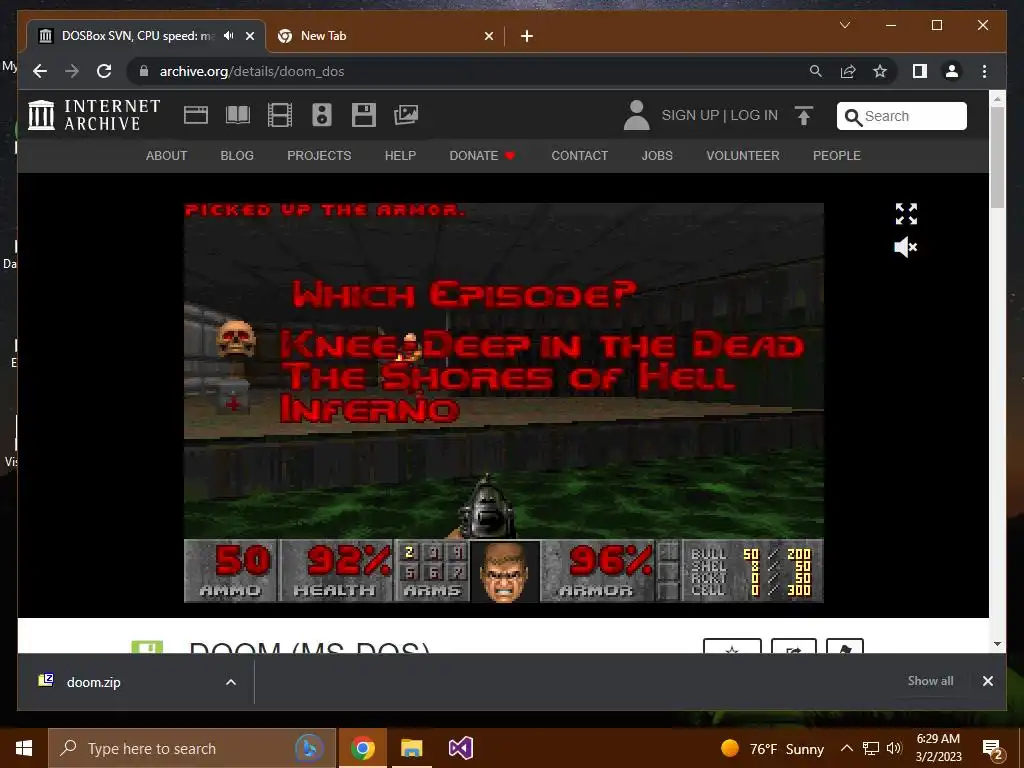Click the SIGN UP link
Viewport: 1024px width, 768px height.
tap(690, 116)
